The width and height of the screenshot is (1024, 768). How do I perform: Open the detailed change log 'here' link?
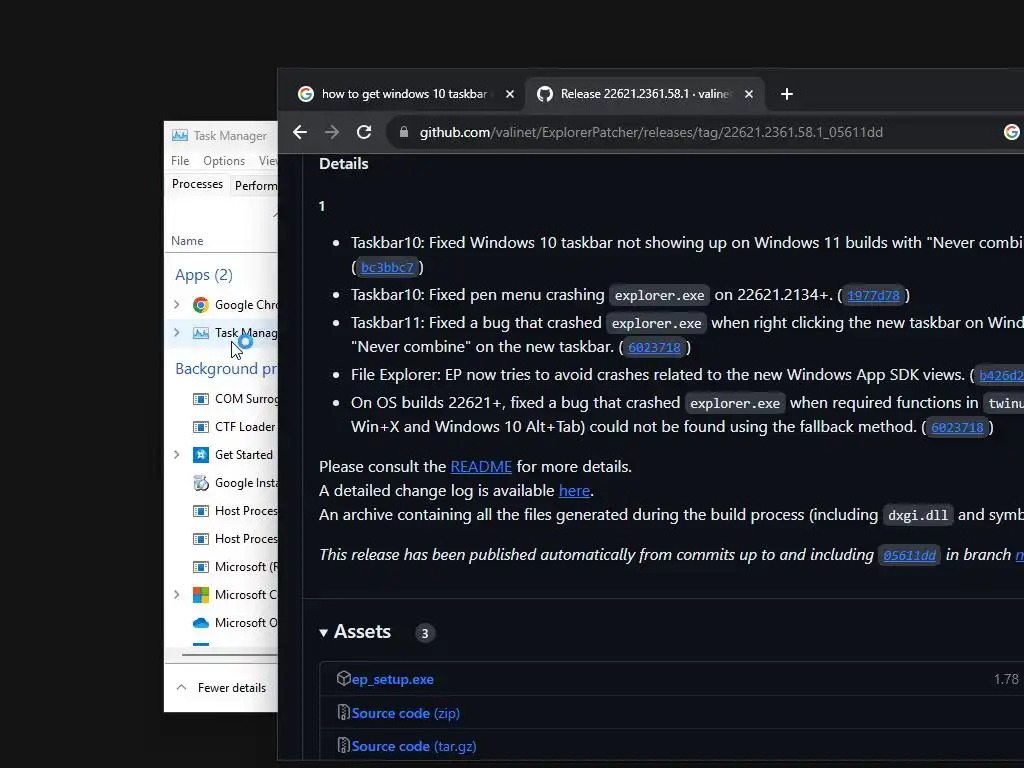point(574,490)
